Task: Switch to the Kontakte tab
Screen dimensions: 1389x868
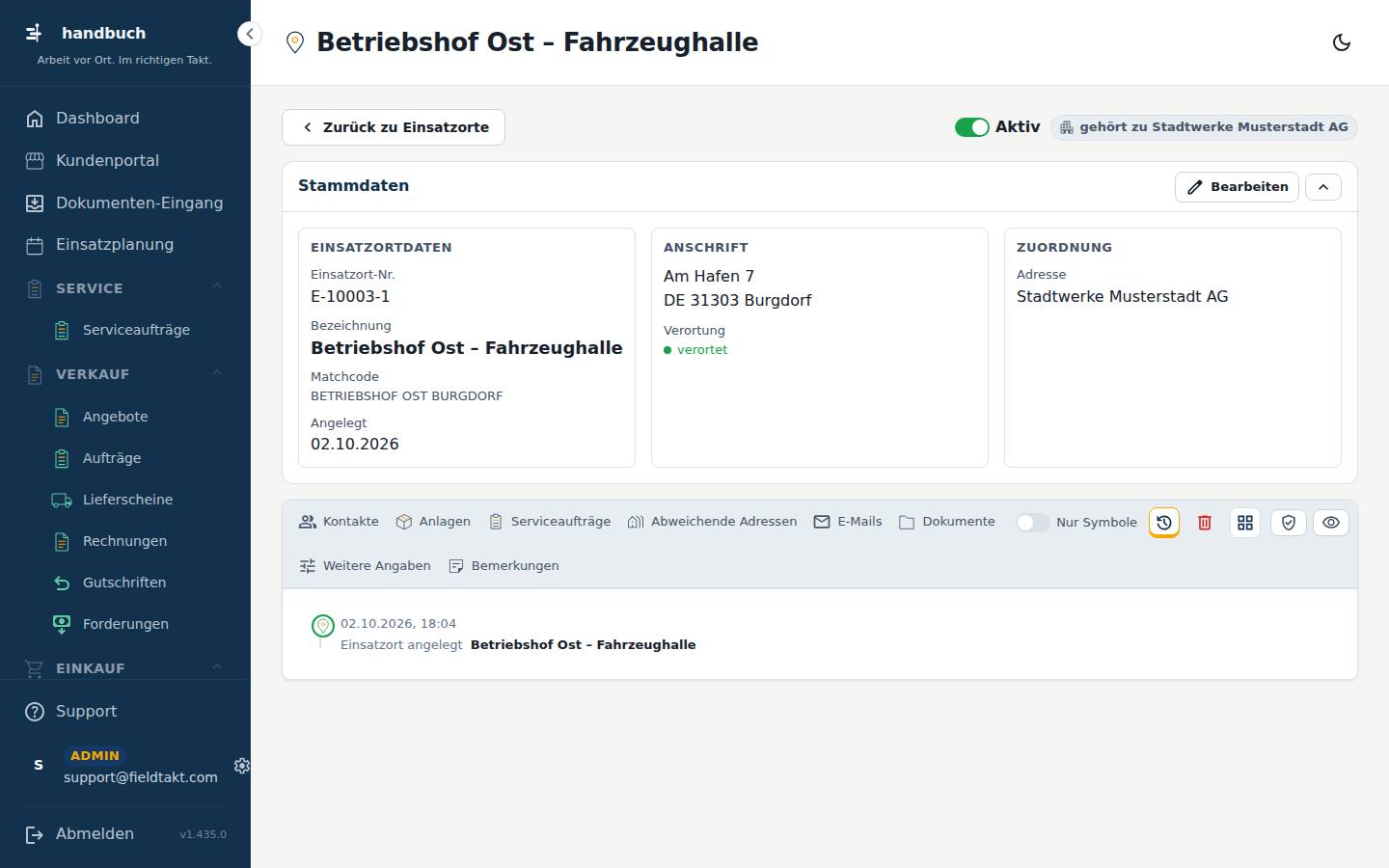Action: 339,522
